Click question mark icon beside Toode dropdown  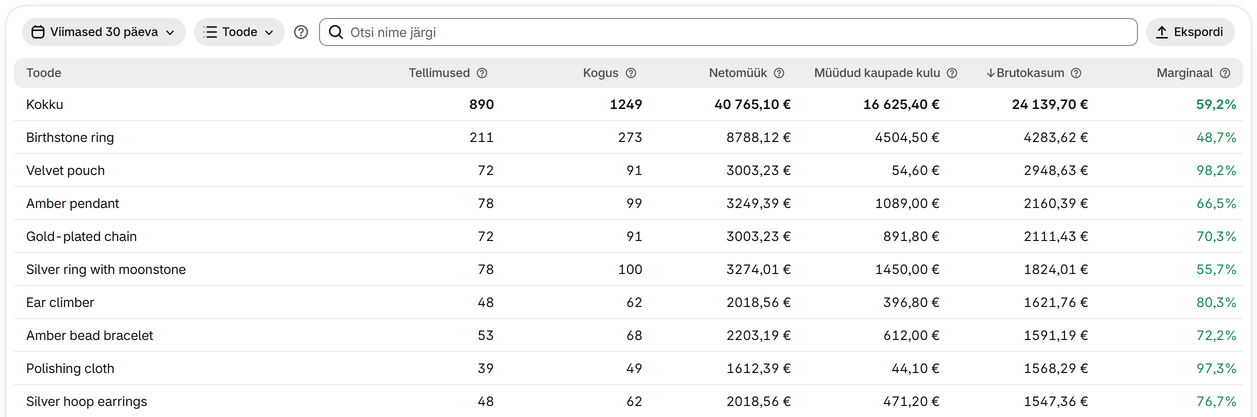[x=301, y=32]
